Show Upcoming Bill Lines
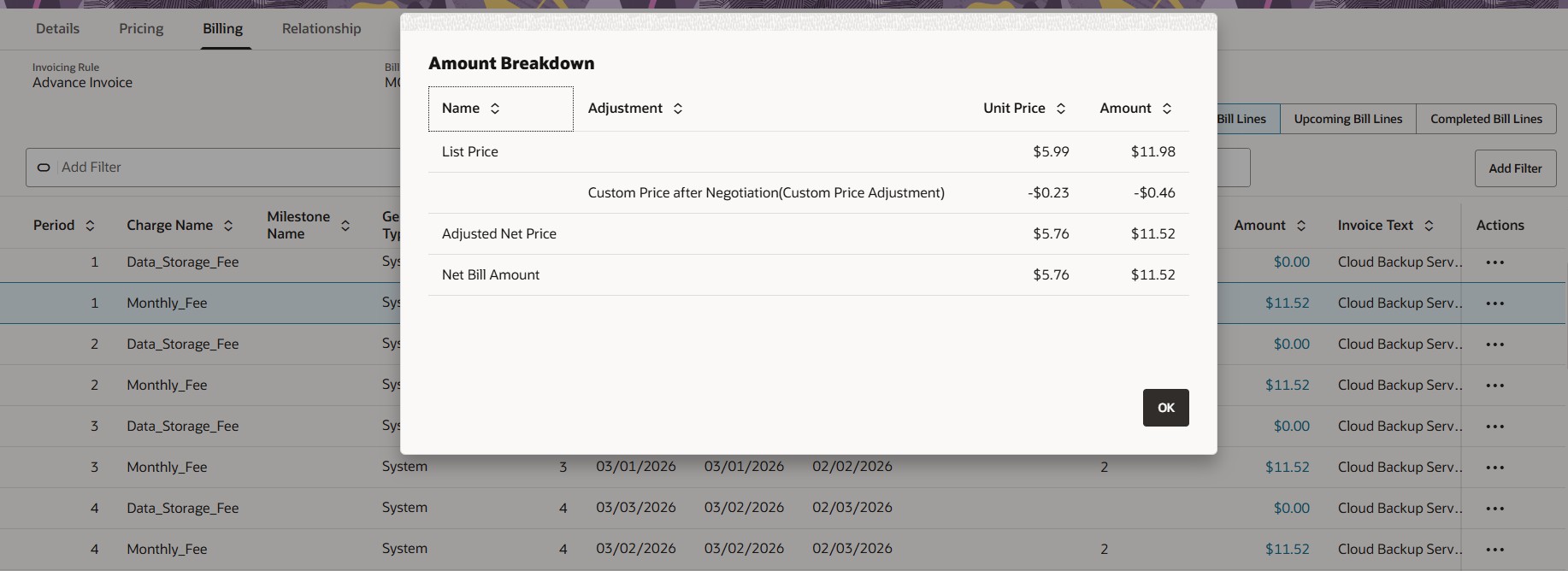This screenshot has height=571, width=1568. tap(1348, 119)
